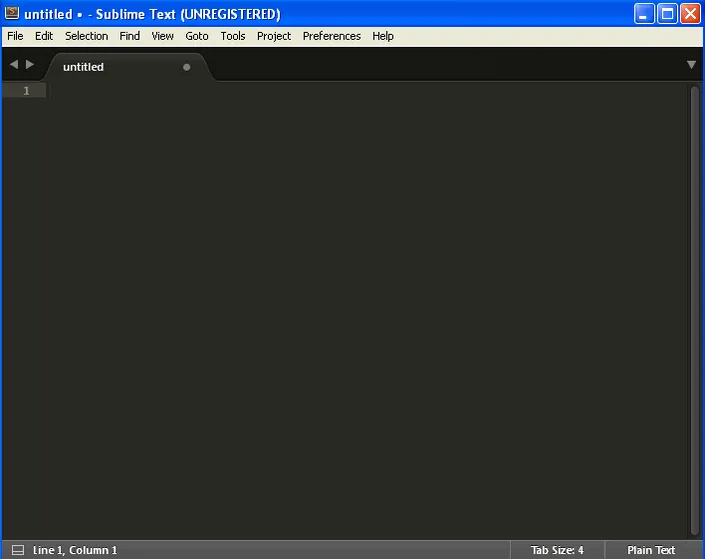
Task: Close untitled tab via unsaved dot
Action: [187, 67]
